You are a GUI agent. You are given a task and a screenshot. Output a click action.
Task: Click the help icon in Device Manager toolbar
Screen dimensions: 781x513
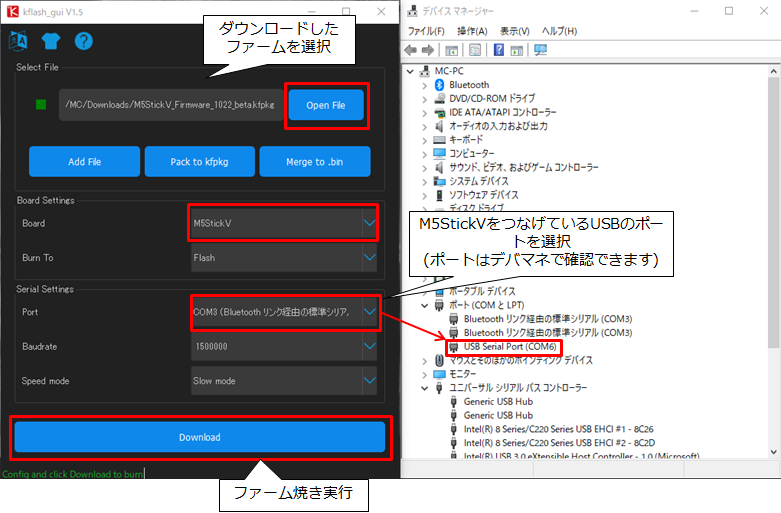coord(499,50)
